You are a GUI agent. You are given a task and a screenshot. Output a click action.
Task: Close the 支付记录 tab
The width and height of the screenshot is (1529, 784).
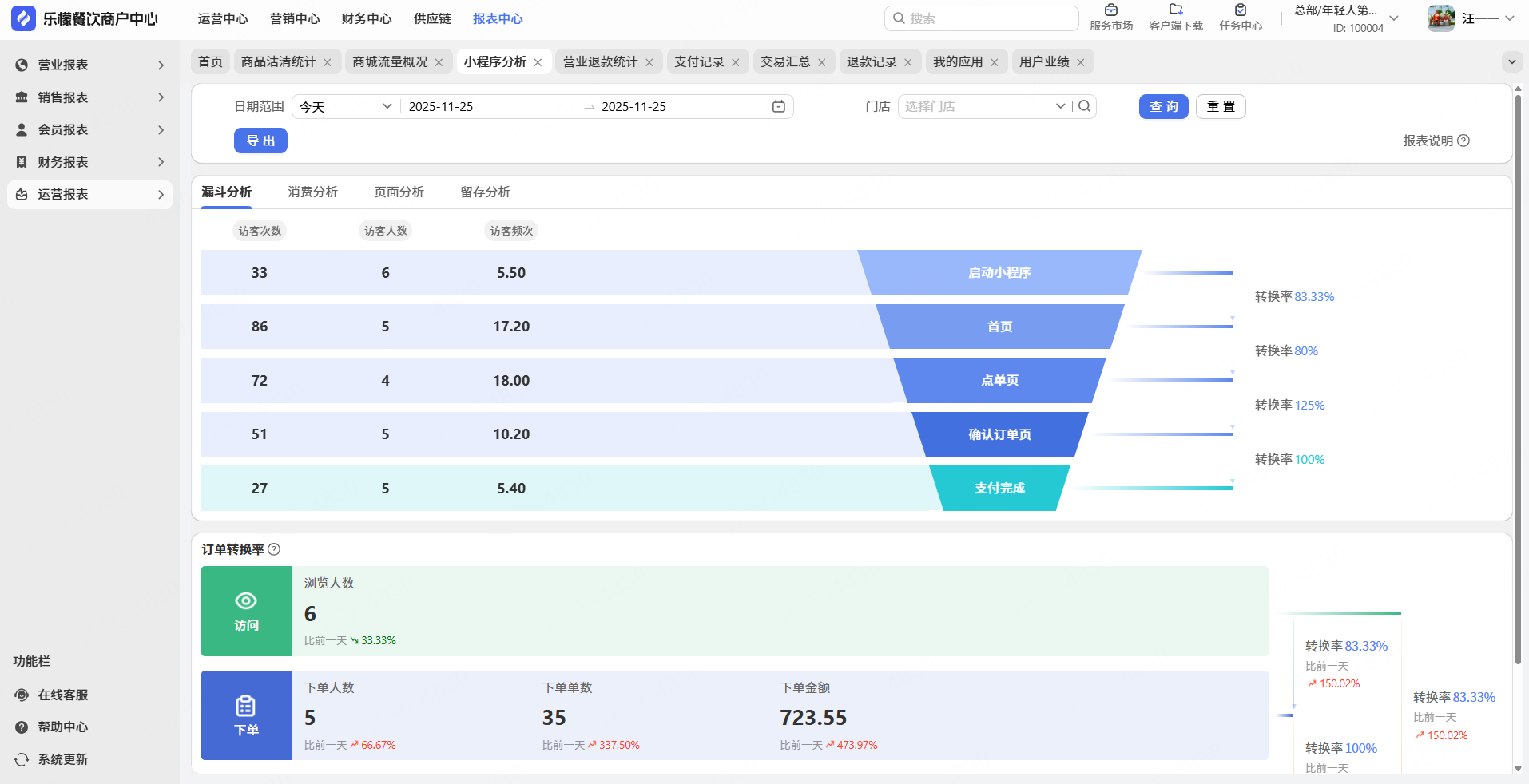point(736,62)
